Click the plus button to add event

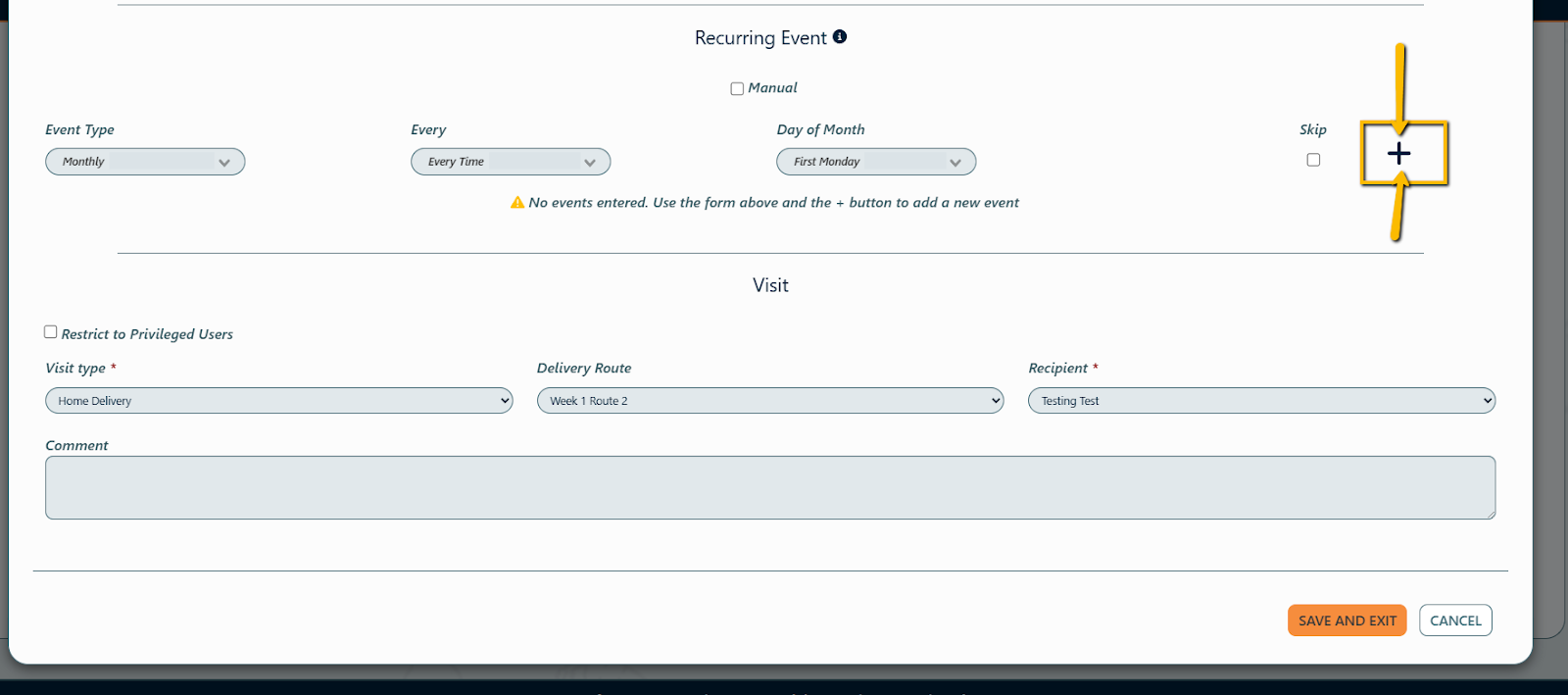tap(1398, 153)
